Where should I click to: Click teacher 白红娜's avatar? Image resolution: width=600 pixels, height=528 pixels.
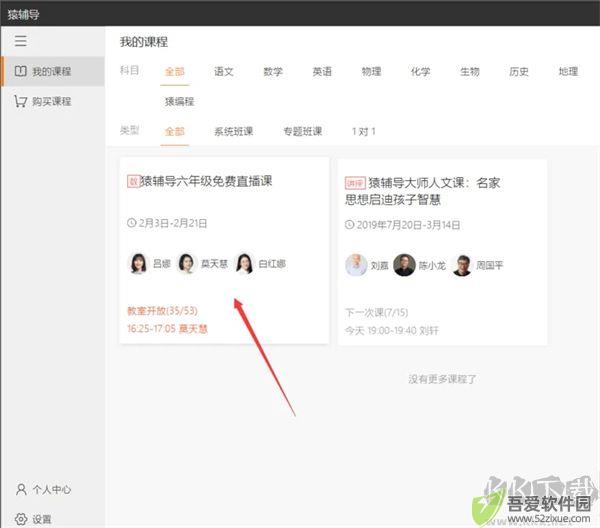click(244, 264)
